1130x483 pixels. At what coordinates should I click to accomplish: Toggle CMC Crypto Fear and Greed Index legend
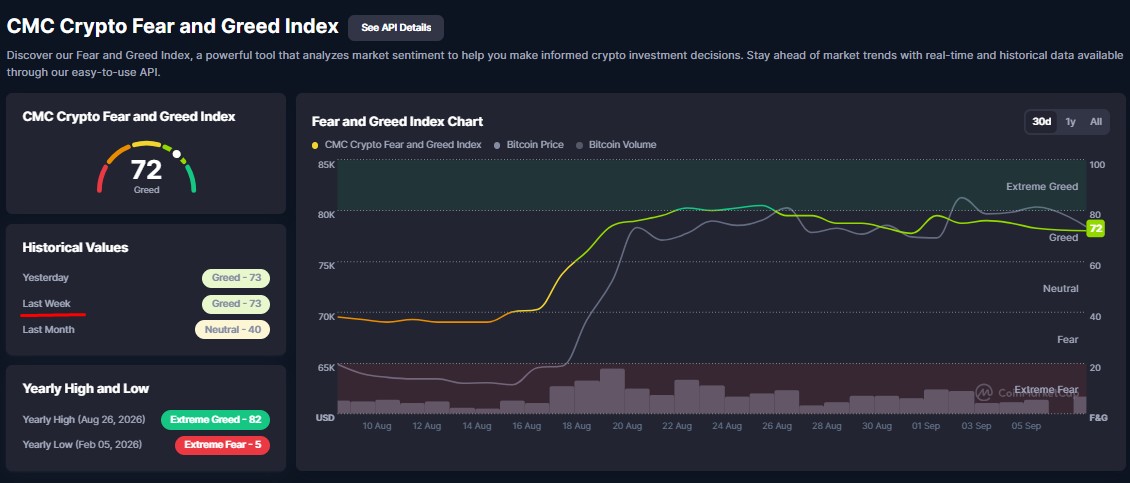(396, 145)
